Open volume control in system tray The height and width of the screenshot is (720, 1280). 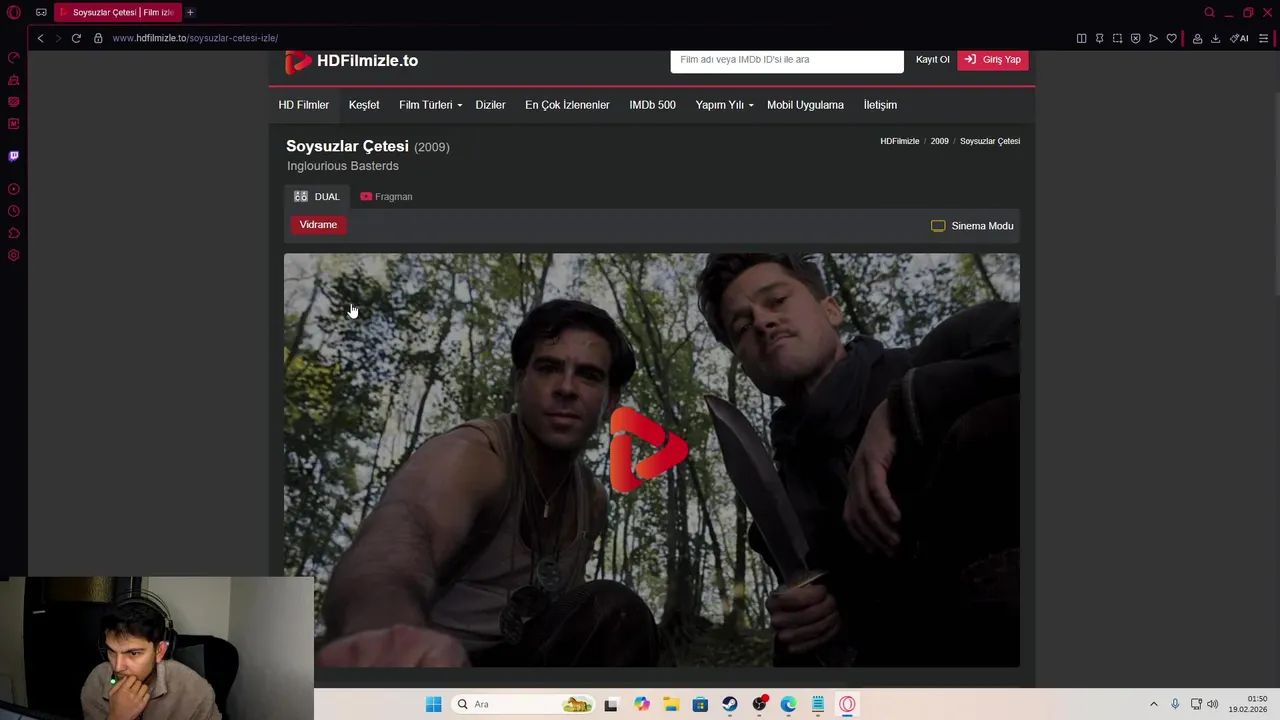[x=1212, y=704]
